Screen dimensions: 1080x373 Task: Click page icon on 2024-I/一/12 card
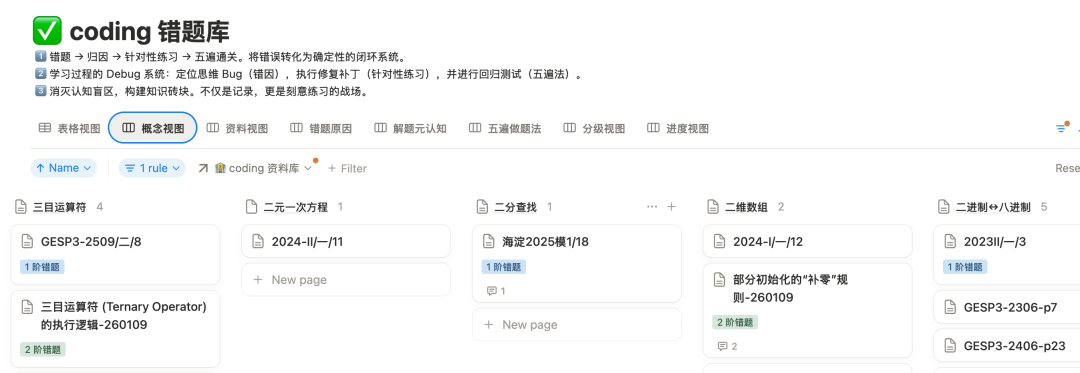pos(720,241)
